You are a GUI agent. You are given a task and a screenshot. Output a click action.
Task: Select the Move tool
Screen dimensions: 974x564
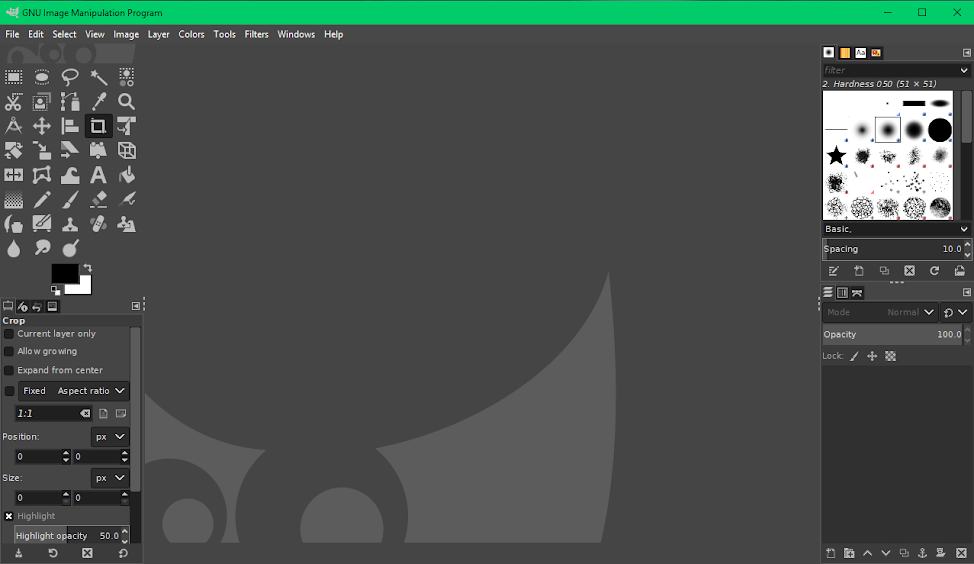pos(42,126)
